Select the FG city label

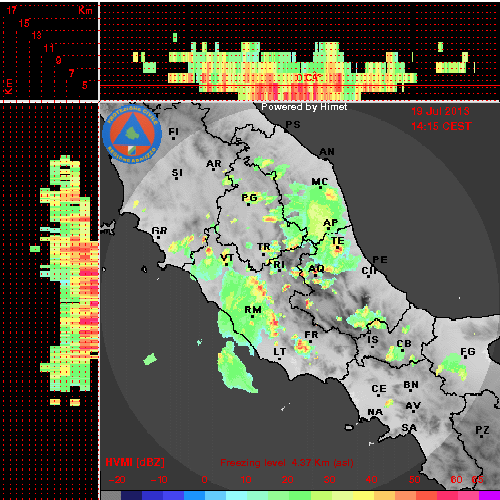pos(468,352)
